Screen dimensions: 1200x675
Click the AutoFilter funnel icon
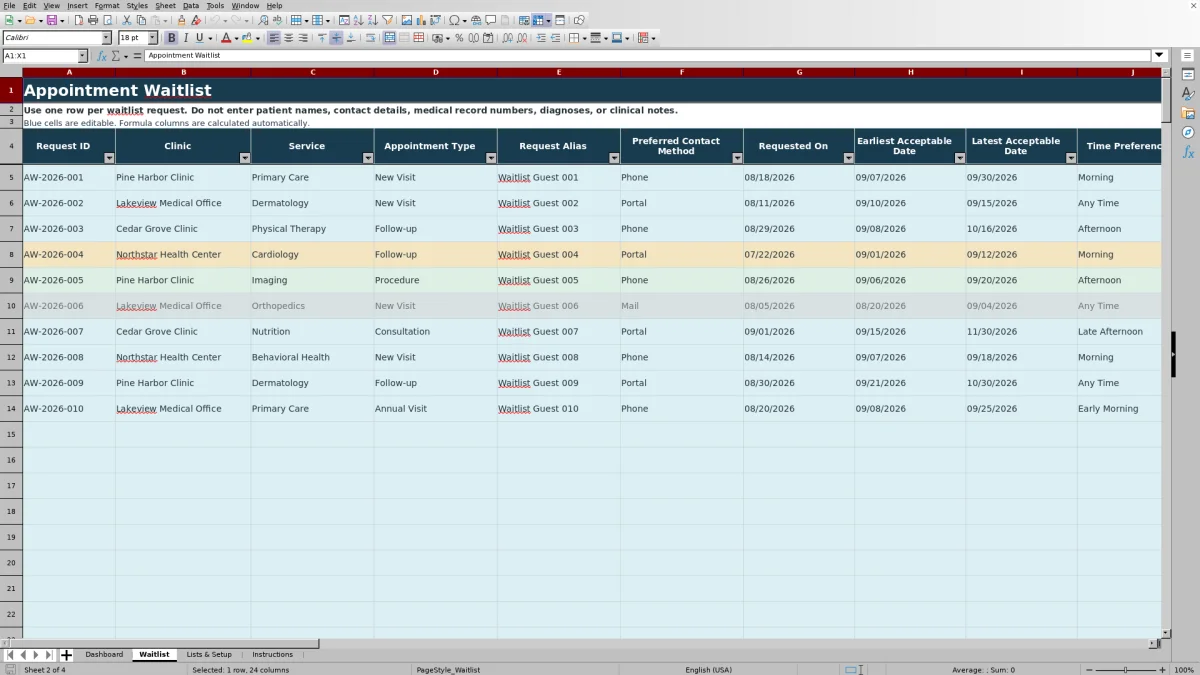[387, 20]
